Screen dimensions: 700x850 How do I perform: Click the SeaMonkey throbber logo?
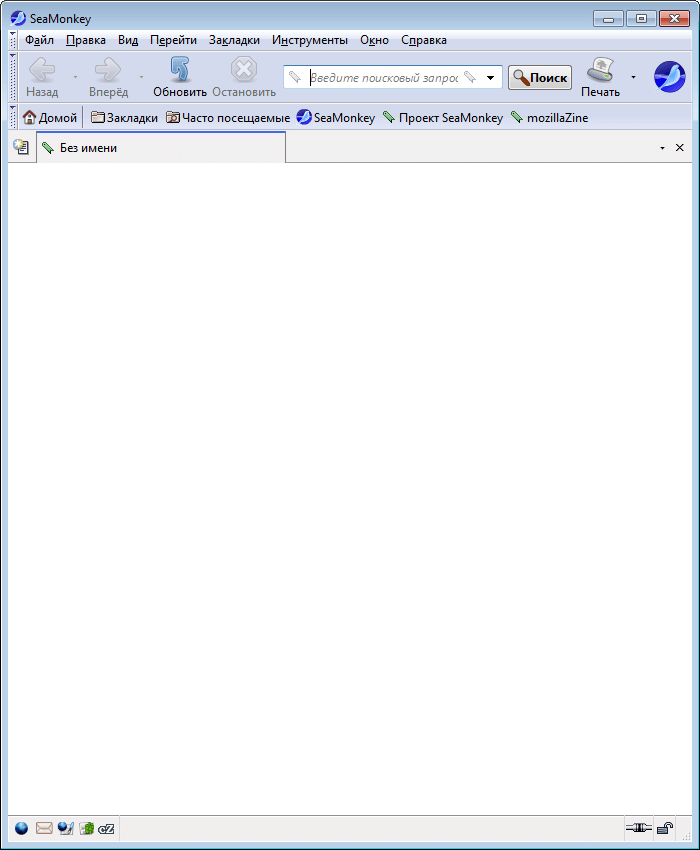pyautogui.click(x=670, y=77)
